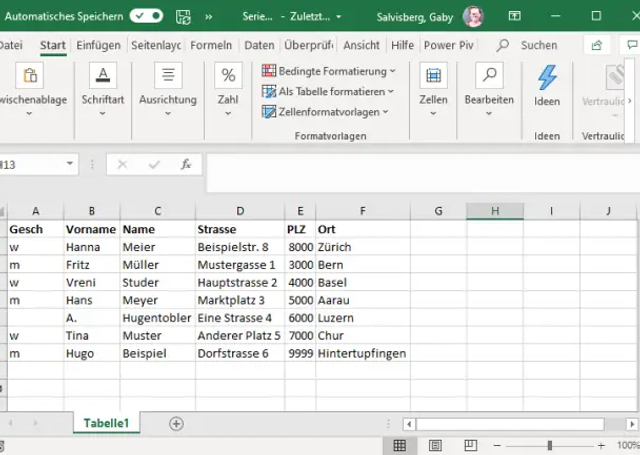Click horizontal scrollbar left arrow

click(409, 424)
